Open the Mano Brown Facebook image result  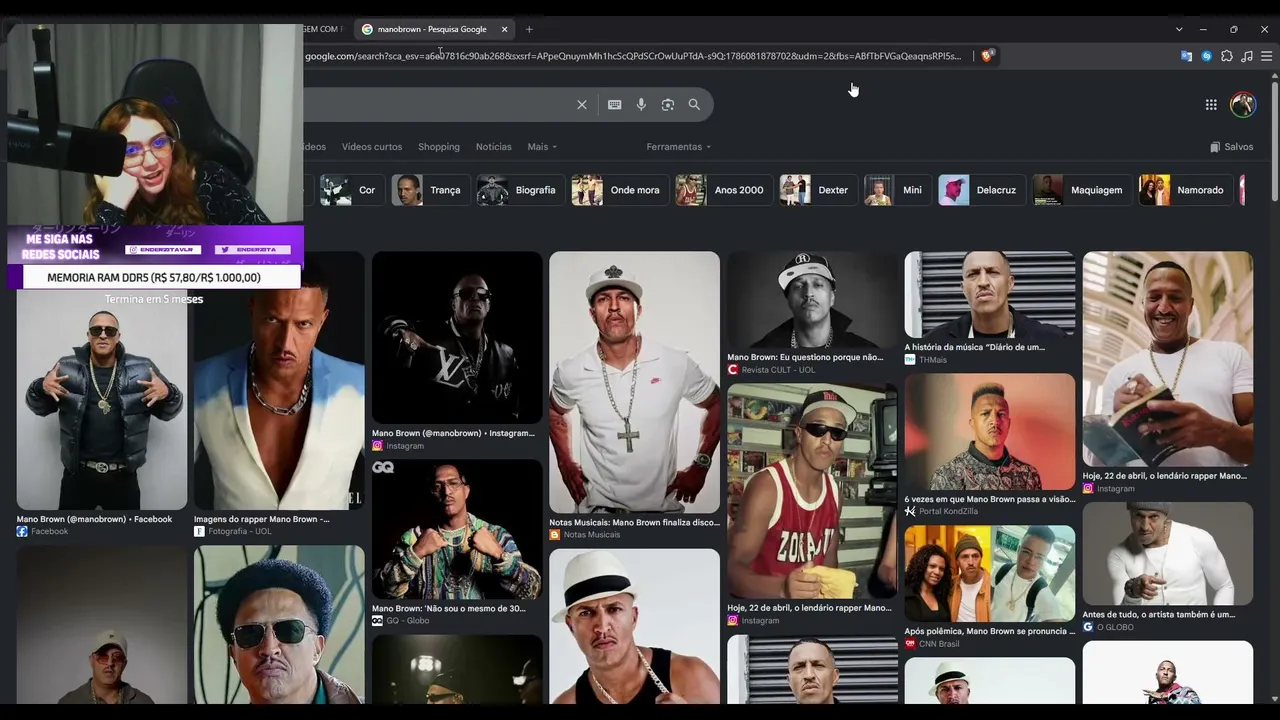point(102,400)
